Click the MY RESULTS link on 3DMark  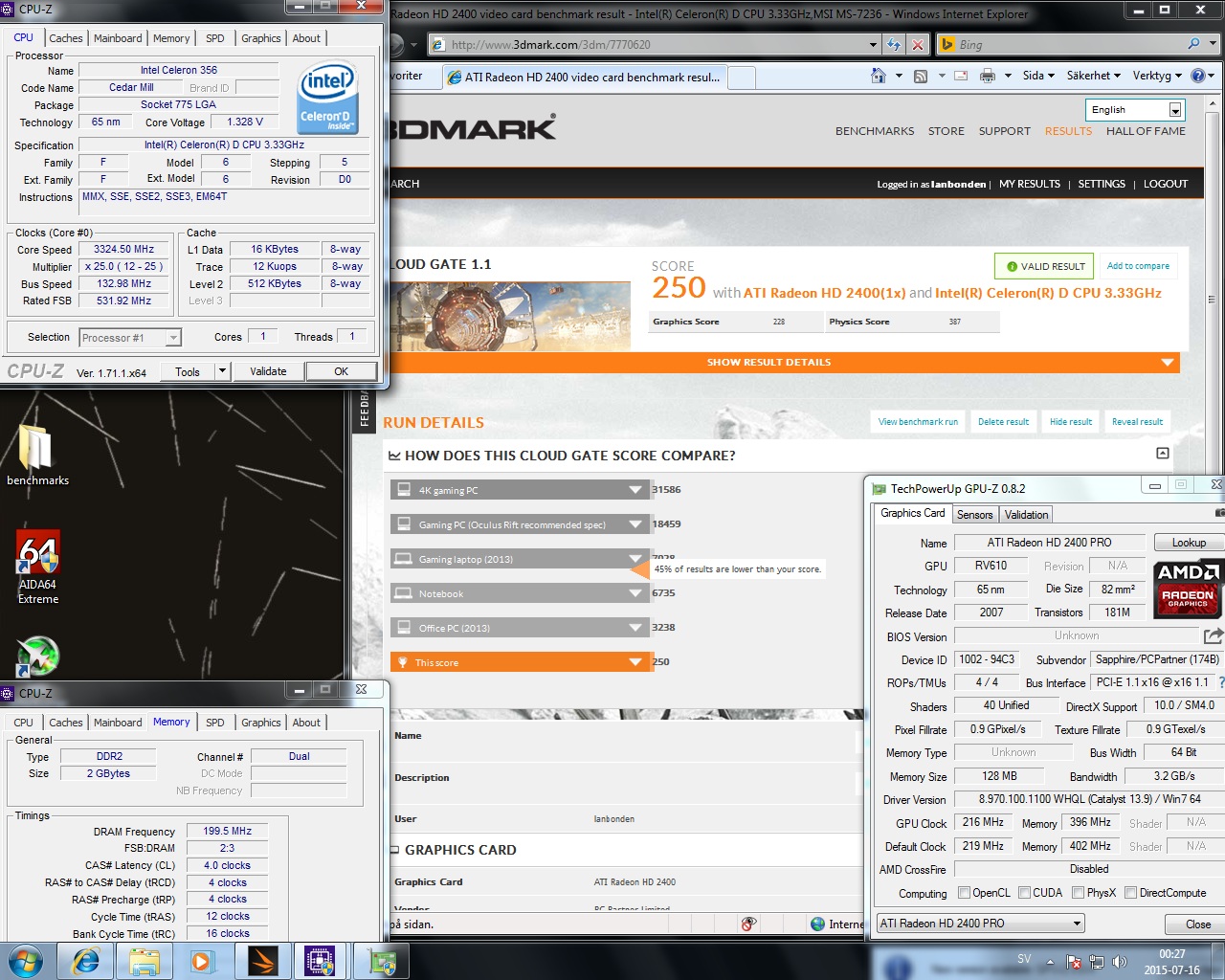click(1030, 184)
